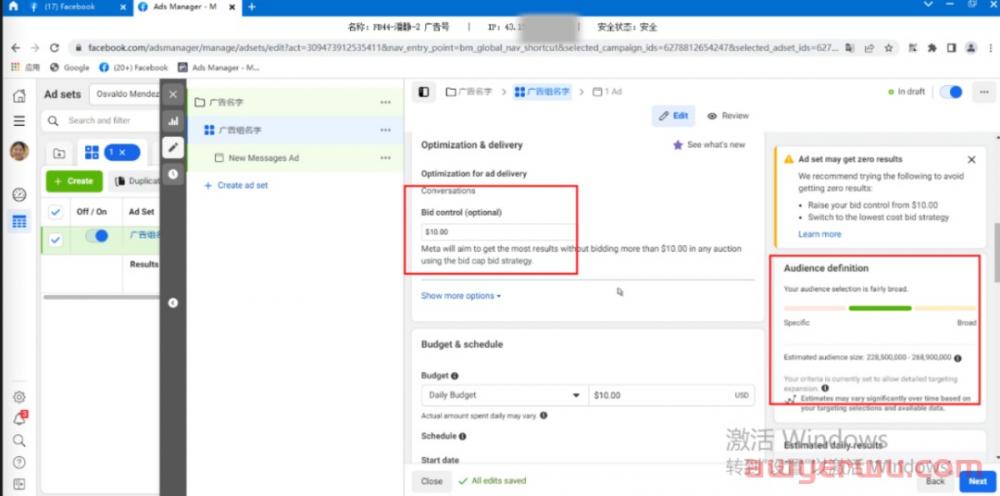Open the charts bar-graph icon in dark strip
Viewport: 1000px width, 496px height.
point(173,120)
